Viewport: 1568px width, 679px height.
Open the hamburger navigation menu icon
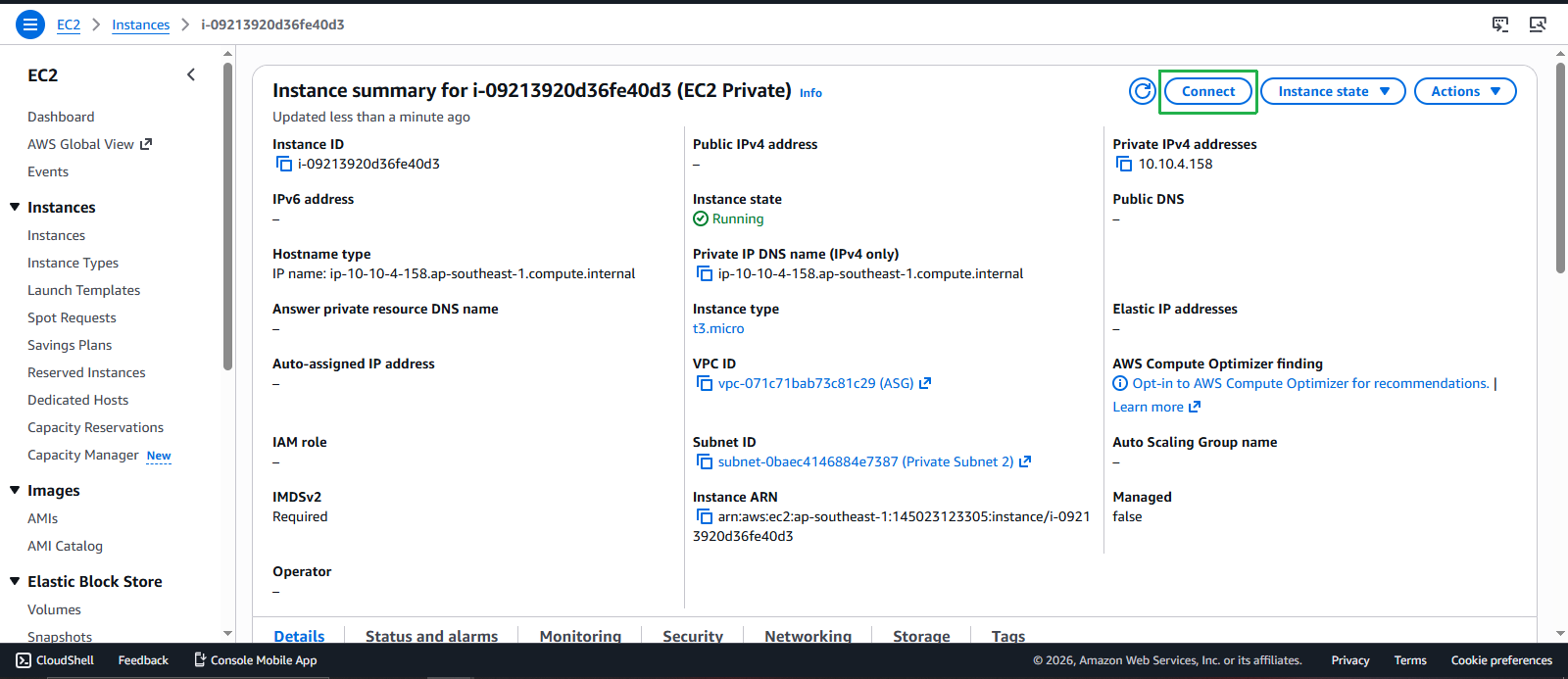click(30, 24)
